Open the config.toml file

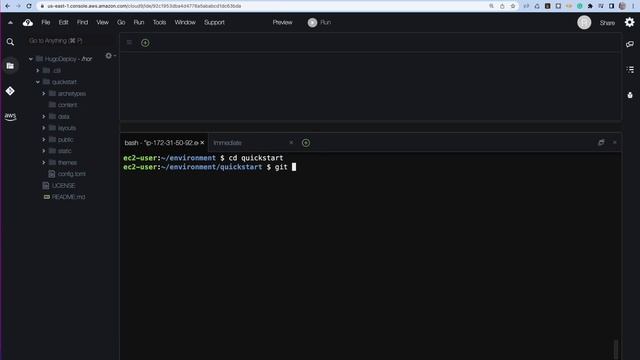(71, 174)
